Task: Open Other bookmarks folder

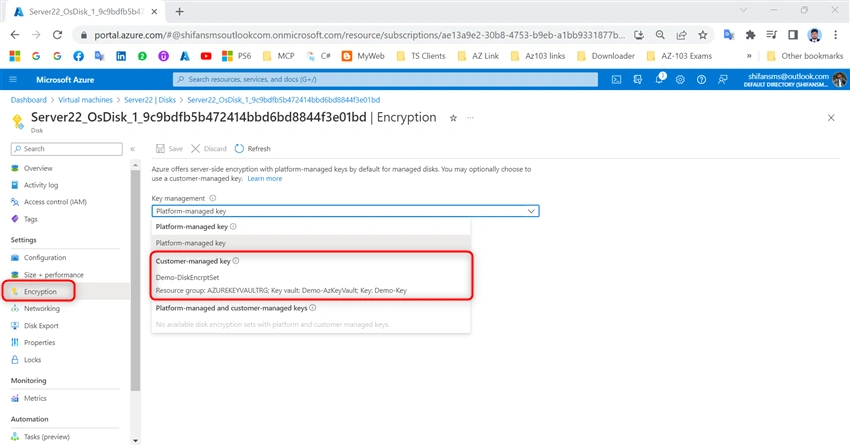Action: pos(805,56)
